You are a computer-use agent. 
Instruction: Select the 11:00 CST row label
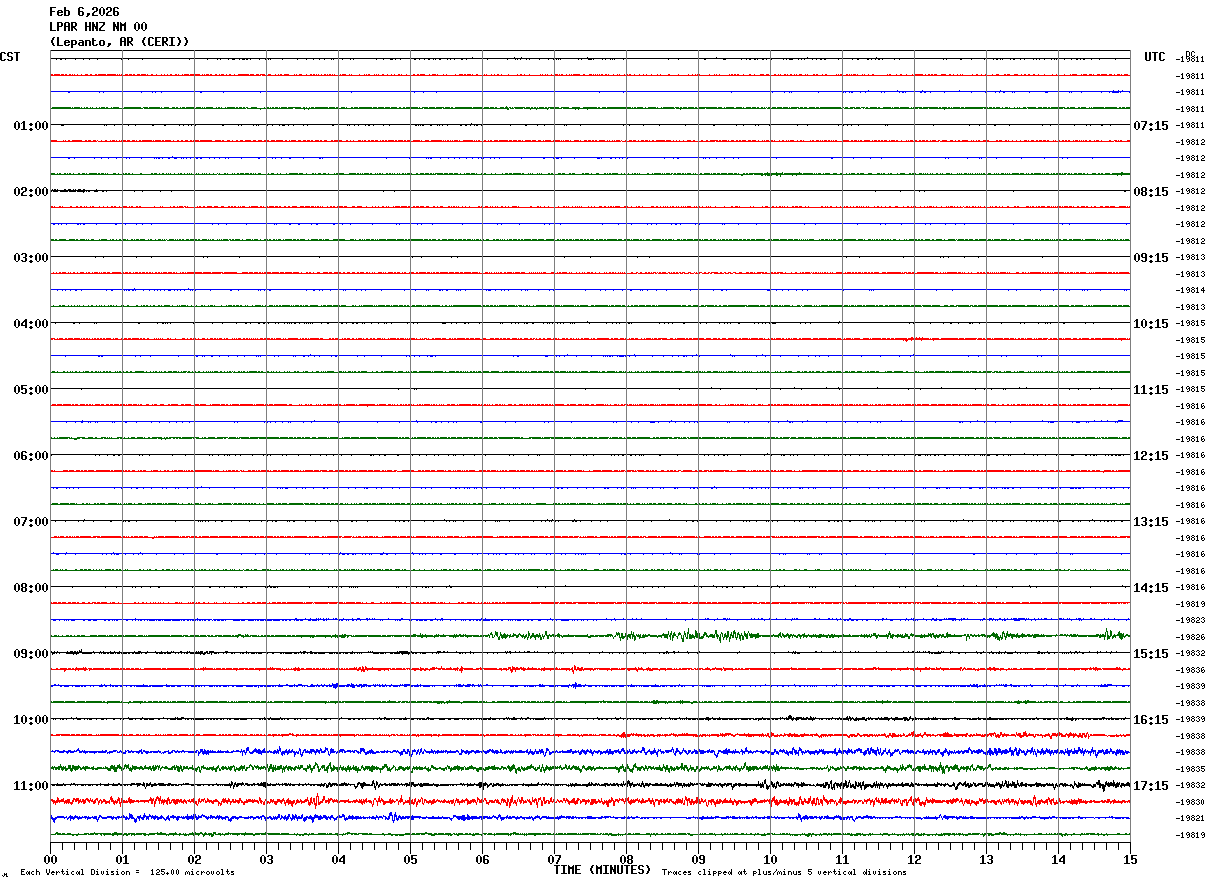coord(30,786)
